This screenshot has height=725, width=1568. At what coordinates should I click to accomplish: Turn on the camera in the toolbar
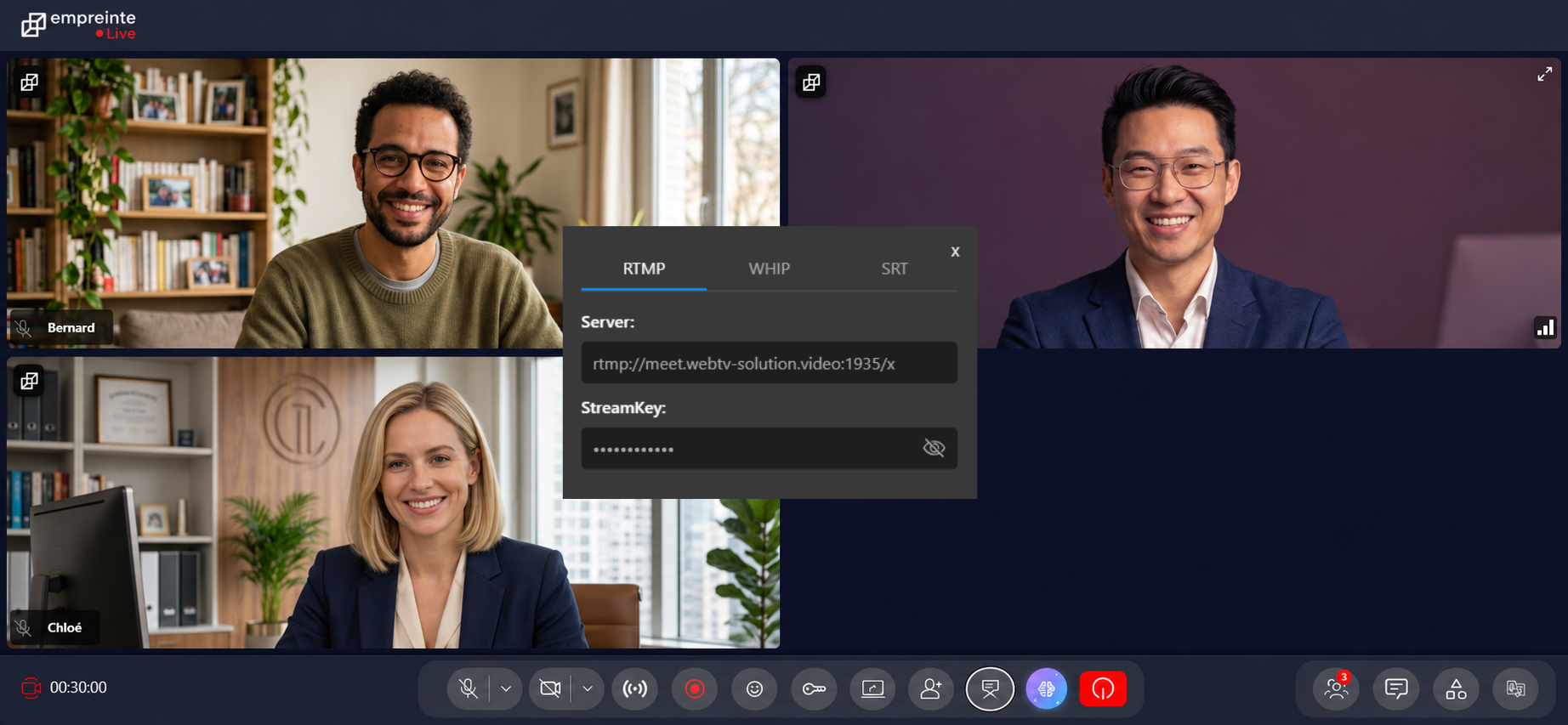550,688
